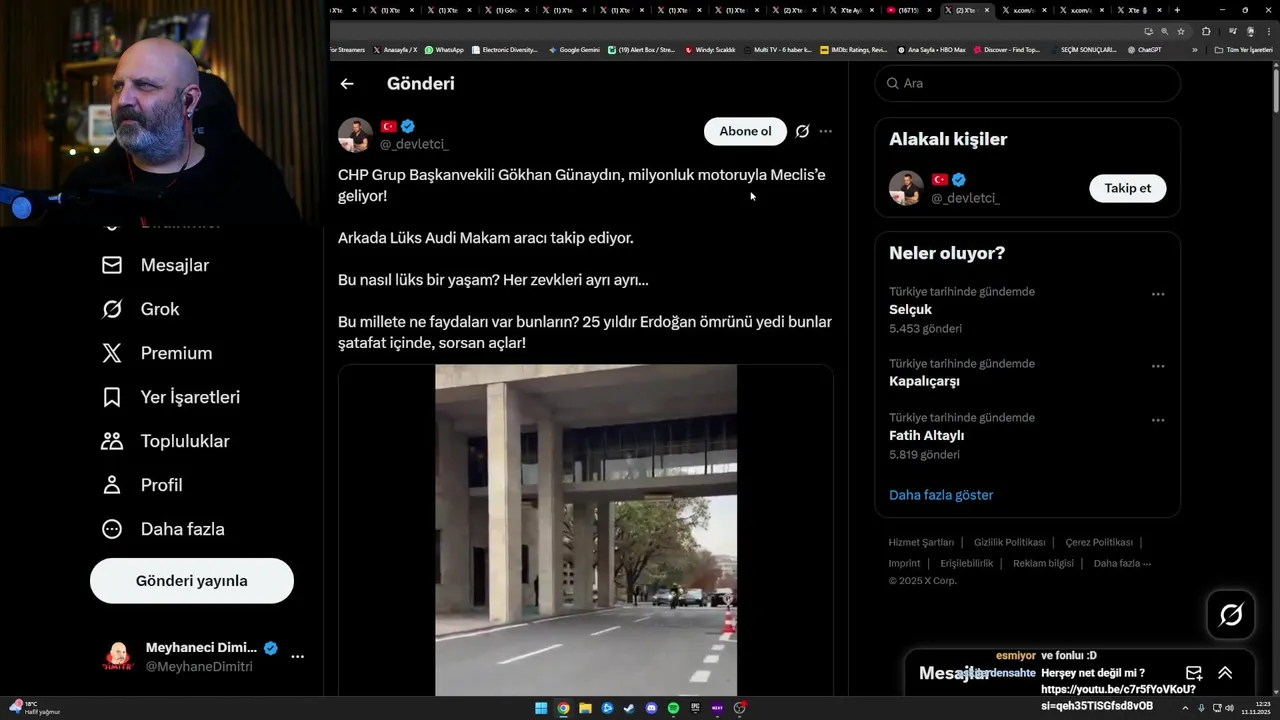Viewport: 1280px width, 720px height.
Task: Open Chrome from the taskbar
Action: [564, 709]
